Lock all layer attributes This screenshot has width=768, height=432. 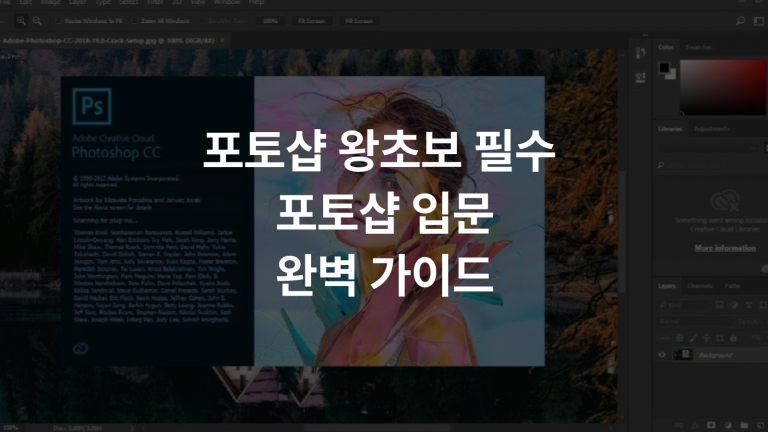coord(733,337)
